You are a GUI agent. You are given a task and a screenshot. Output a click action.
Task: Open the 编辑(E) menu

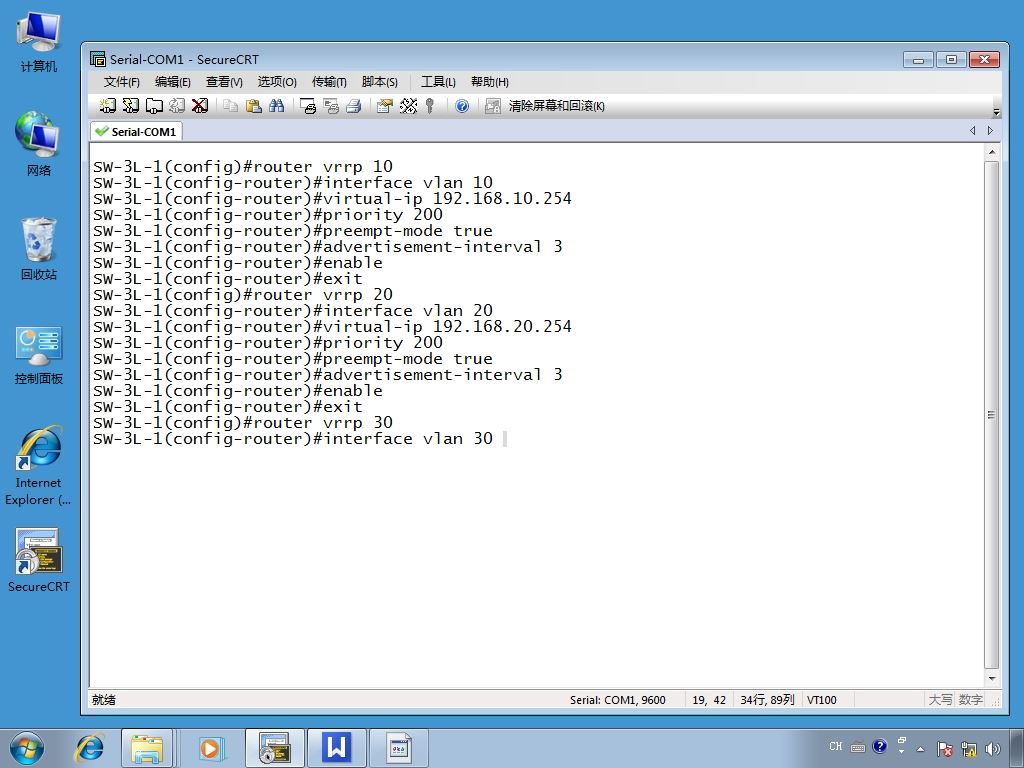click(x=172, y=82)
